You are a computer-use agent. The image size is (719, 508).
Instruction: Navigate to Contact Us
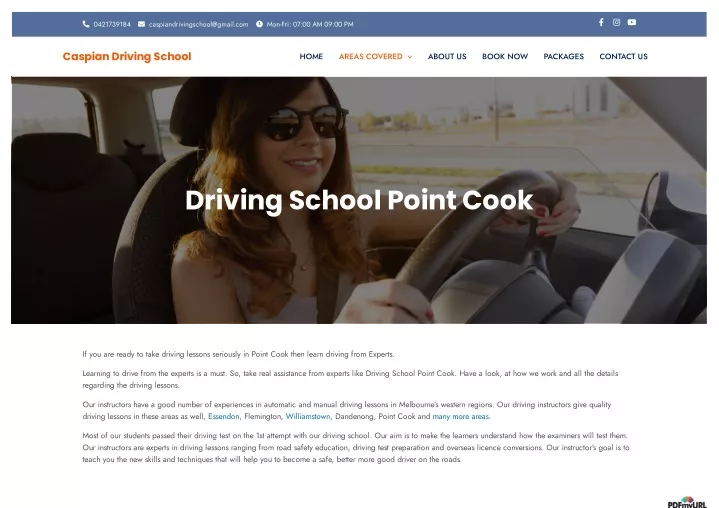624,56
